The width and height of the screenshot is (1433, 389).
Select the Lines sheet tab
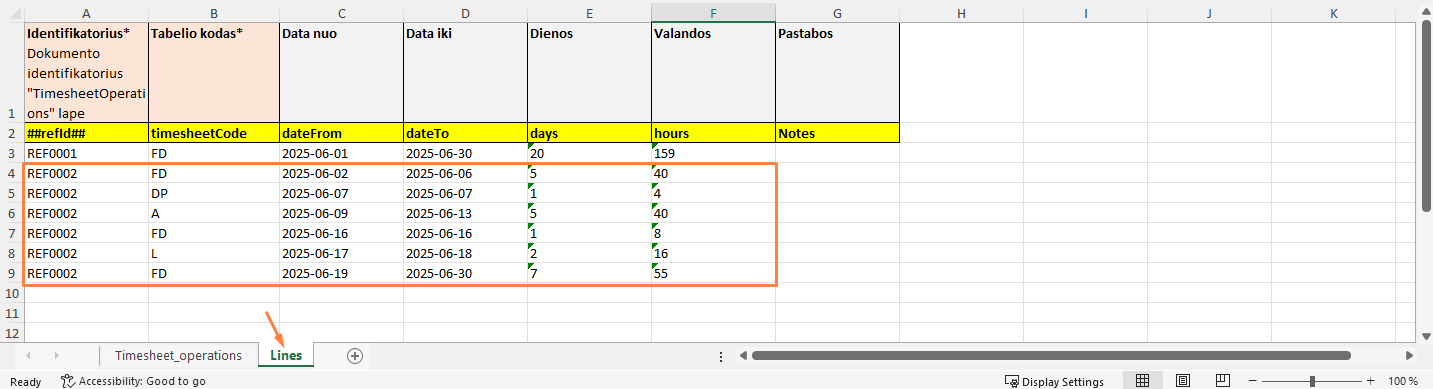(286, 355)
